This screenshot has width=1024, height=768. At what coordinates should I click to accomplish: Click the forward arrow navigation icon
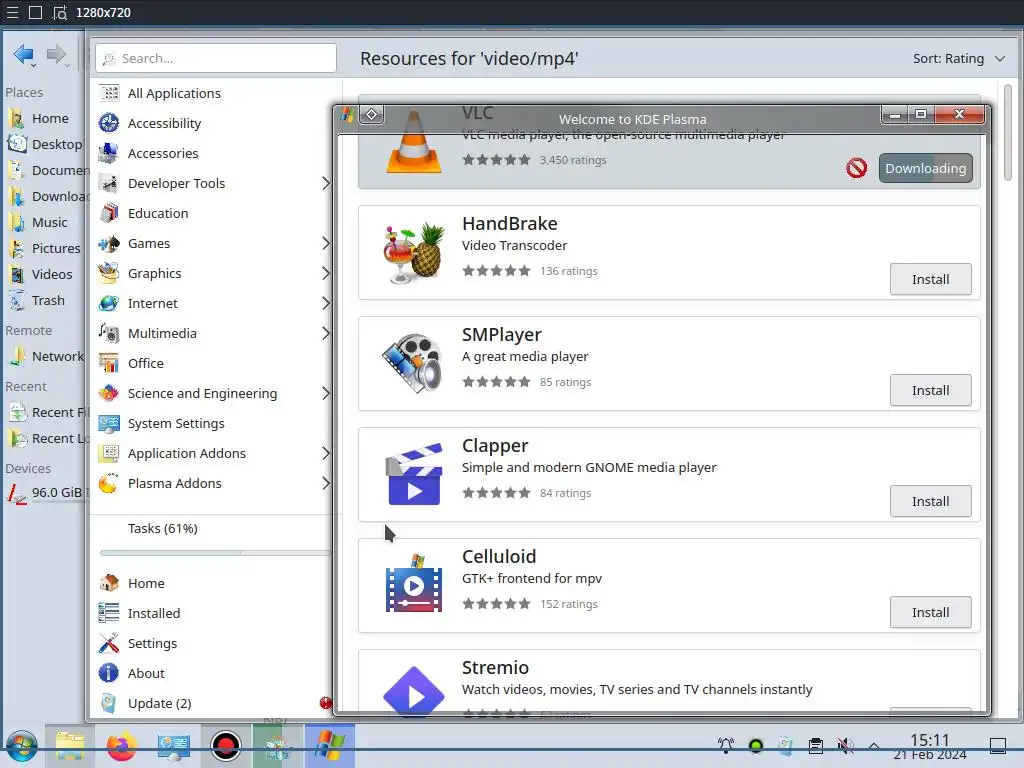click(57, 55)
